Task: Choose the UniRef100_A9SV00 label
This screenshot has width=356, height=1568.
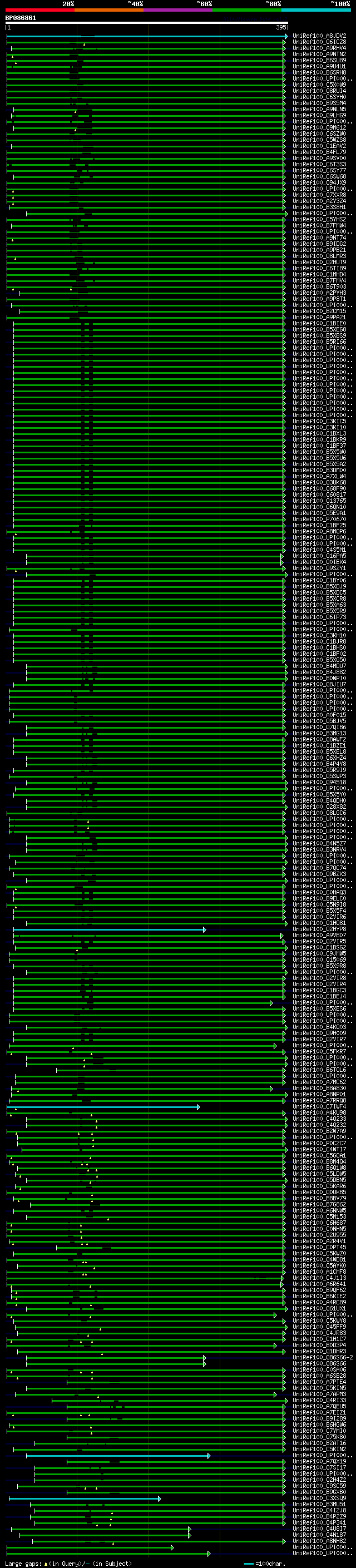Action: [319, 159]
